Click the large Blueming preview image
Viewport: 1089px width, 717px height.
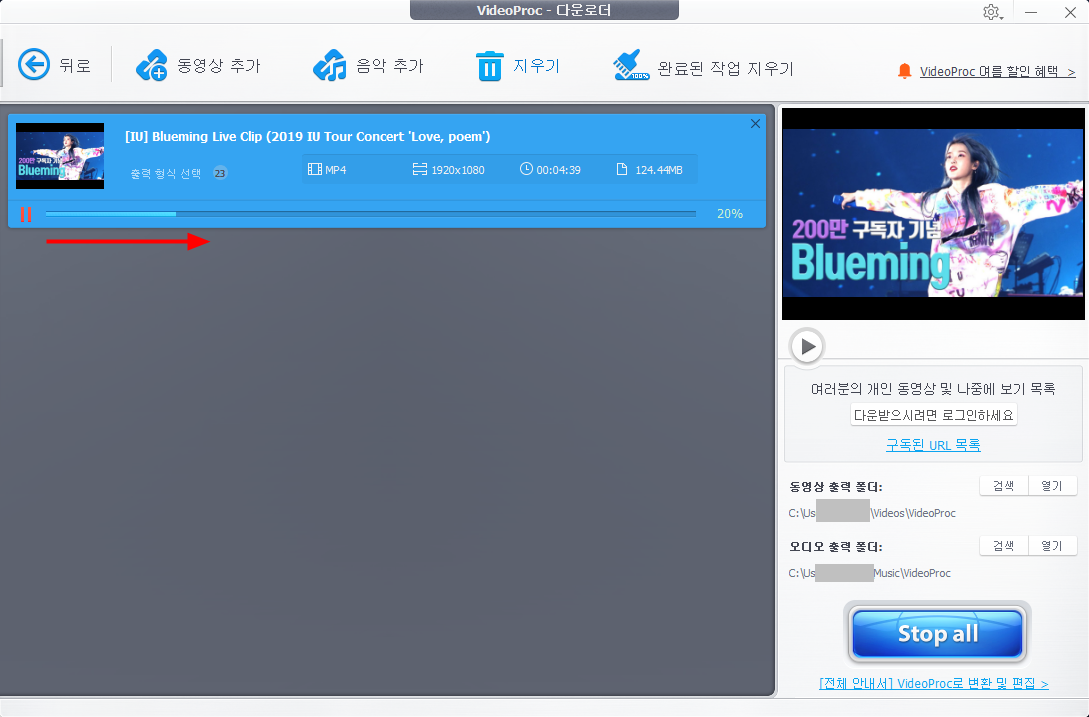point(933,214)
